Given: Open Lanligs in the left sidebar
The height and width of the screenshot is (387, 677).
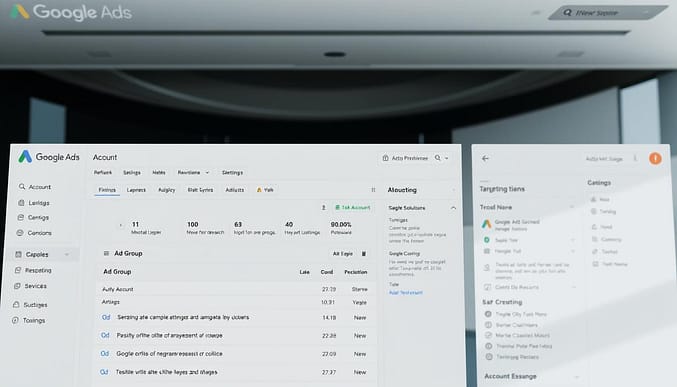Looking at the screenshot, I should 34,203.
